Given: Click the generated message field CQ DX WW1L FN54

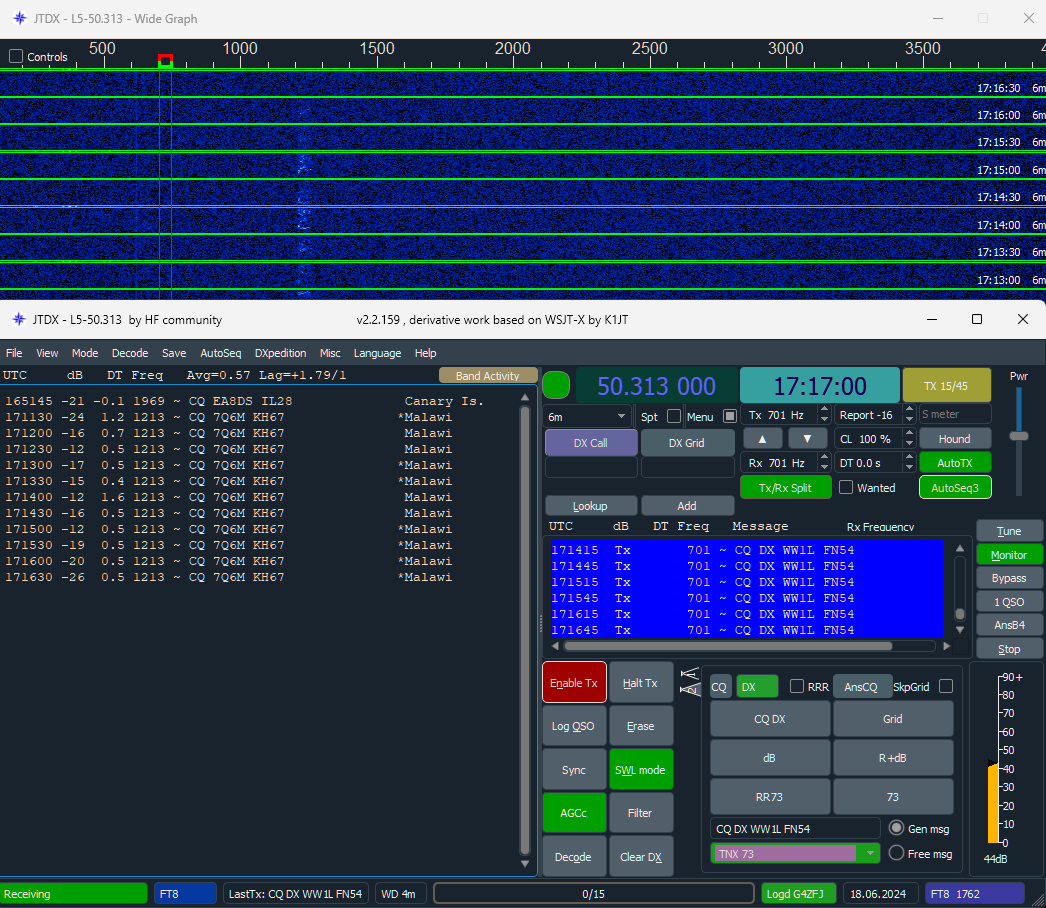Looking at the screenshot, I should point(795,829).
